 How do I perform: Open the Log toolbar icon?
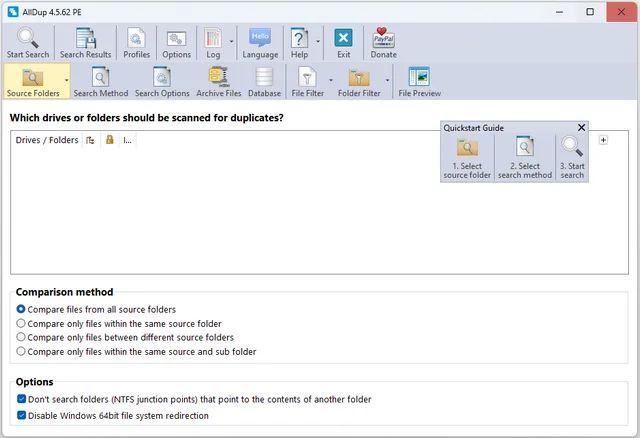click(x=213, y=38)
